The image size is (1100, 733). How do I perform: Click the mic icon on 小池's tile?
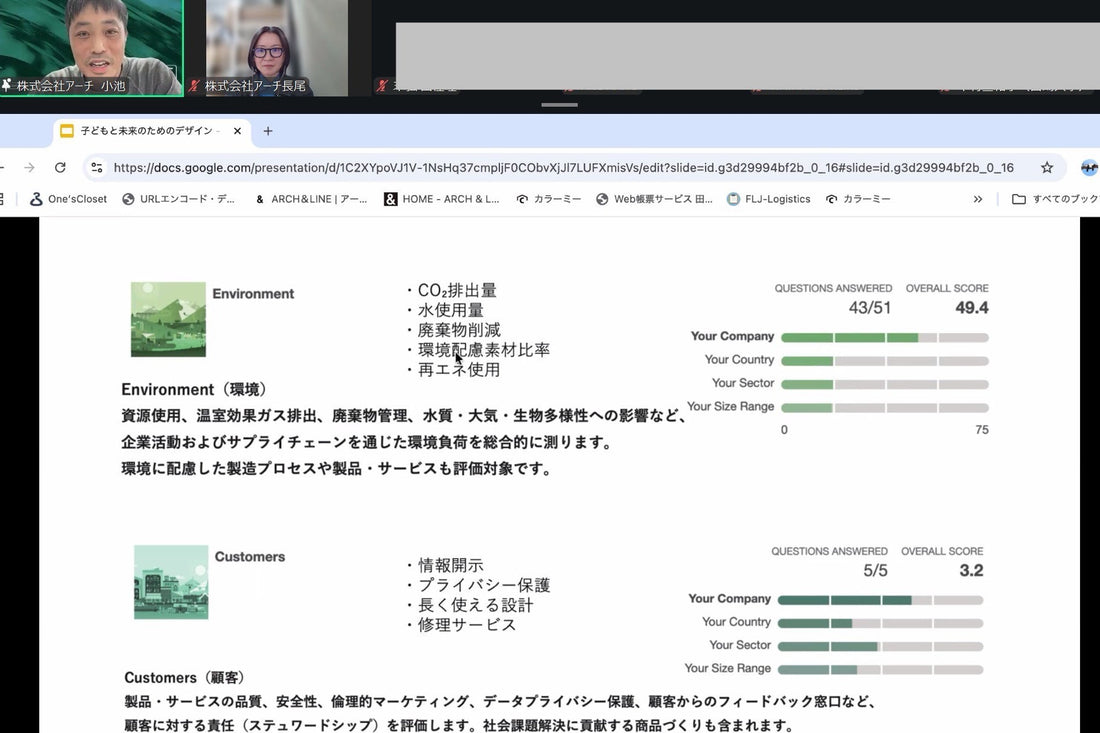[x=6, y=86]
